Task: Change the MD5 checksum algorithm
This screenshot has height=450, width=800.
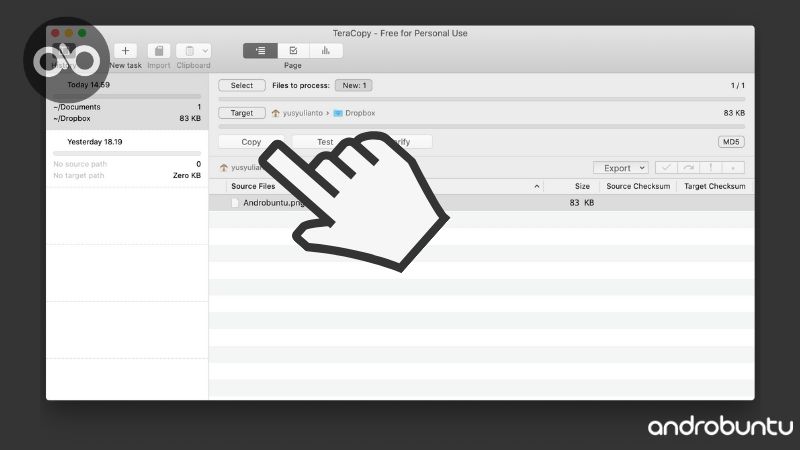Action: tap(731, 142)
